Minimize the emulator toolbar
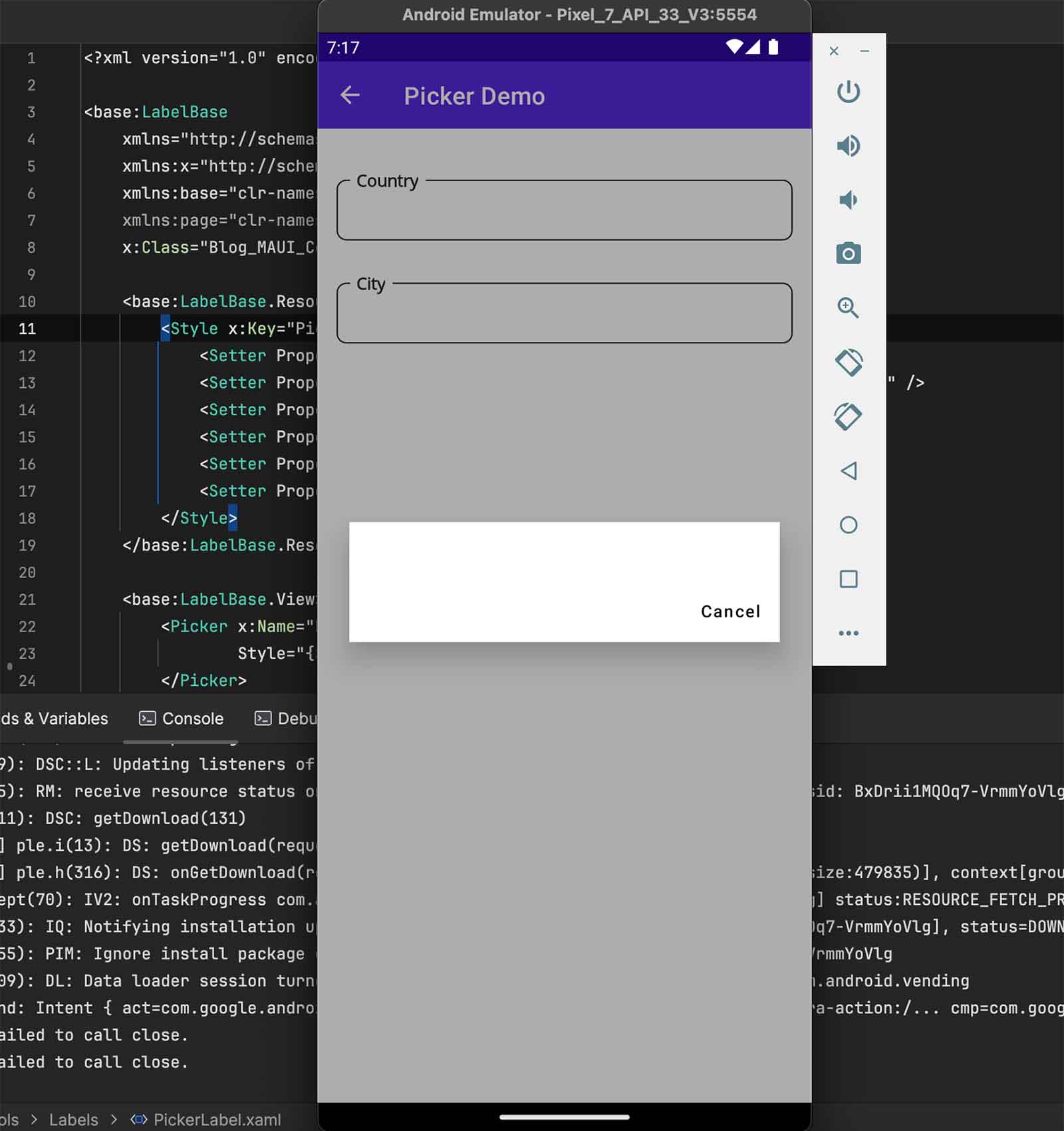Screen dimensions: 1064x1131 (864, 51)
